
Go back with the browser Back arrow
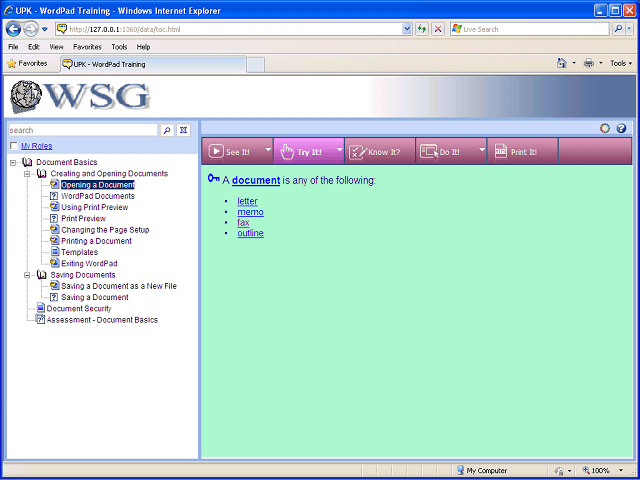(x=13, y=29)
